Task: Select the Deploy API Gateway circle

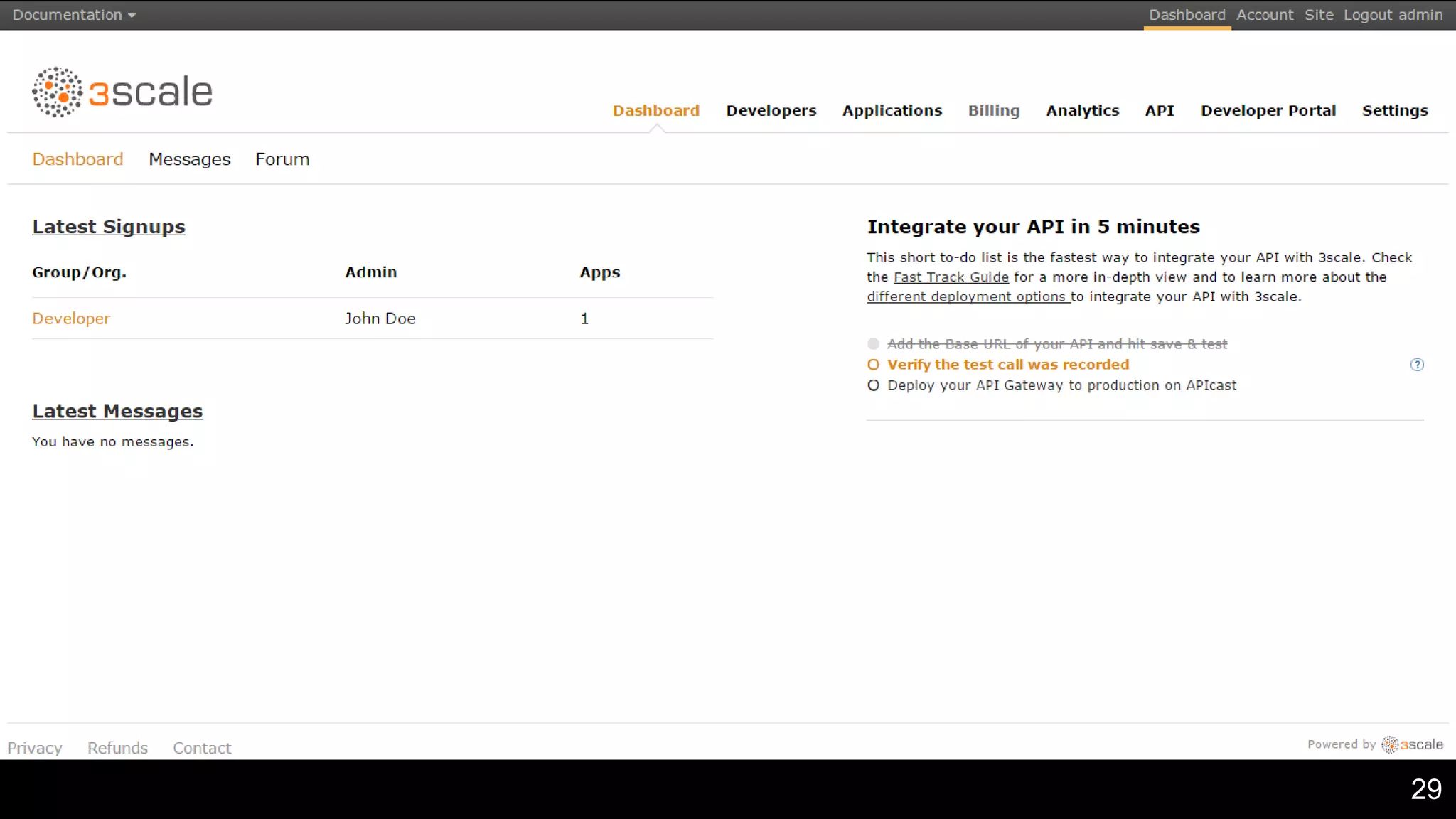Action: 873,385
